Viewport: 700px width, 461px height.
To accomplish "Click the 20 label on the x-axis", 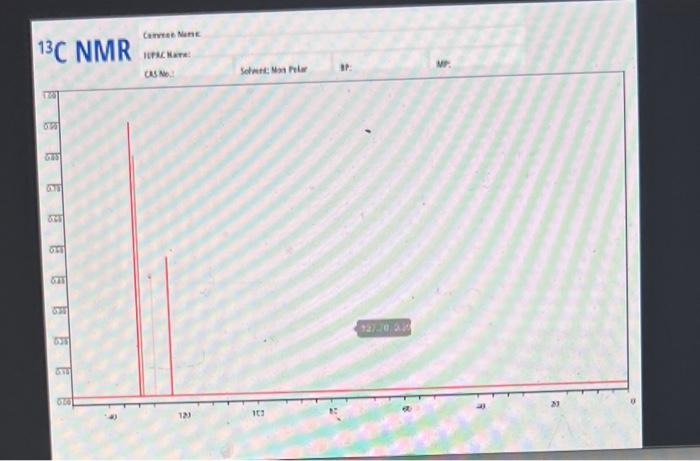I will [x=554, y=403].
